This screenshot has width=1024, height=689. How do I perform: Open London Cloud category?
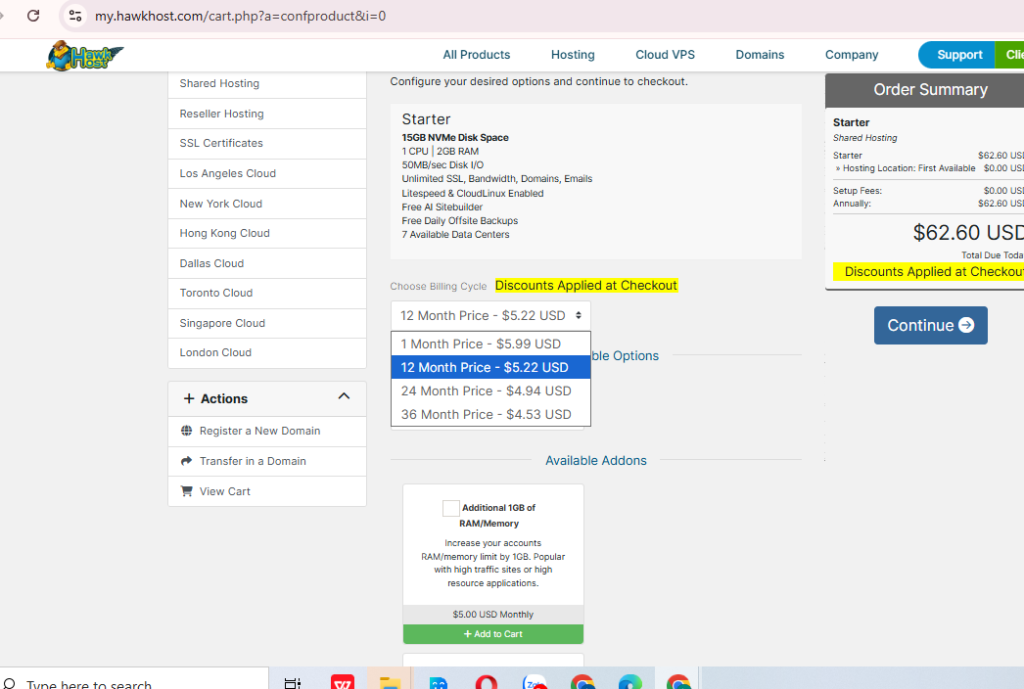tap(267, 353)
